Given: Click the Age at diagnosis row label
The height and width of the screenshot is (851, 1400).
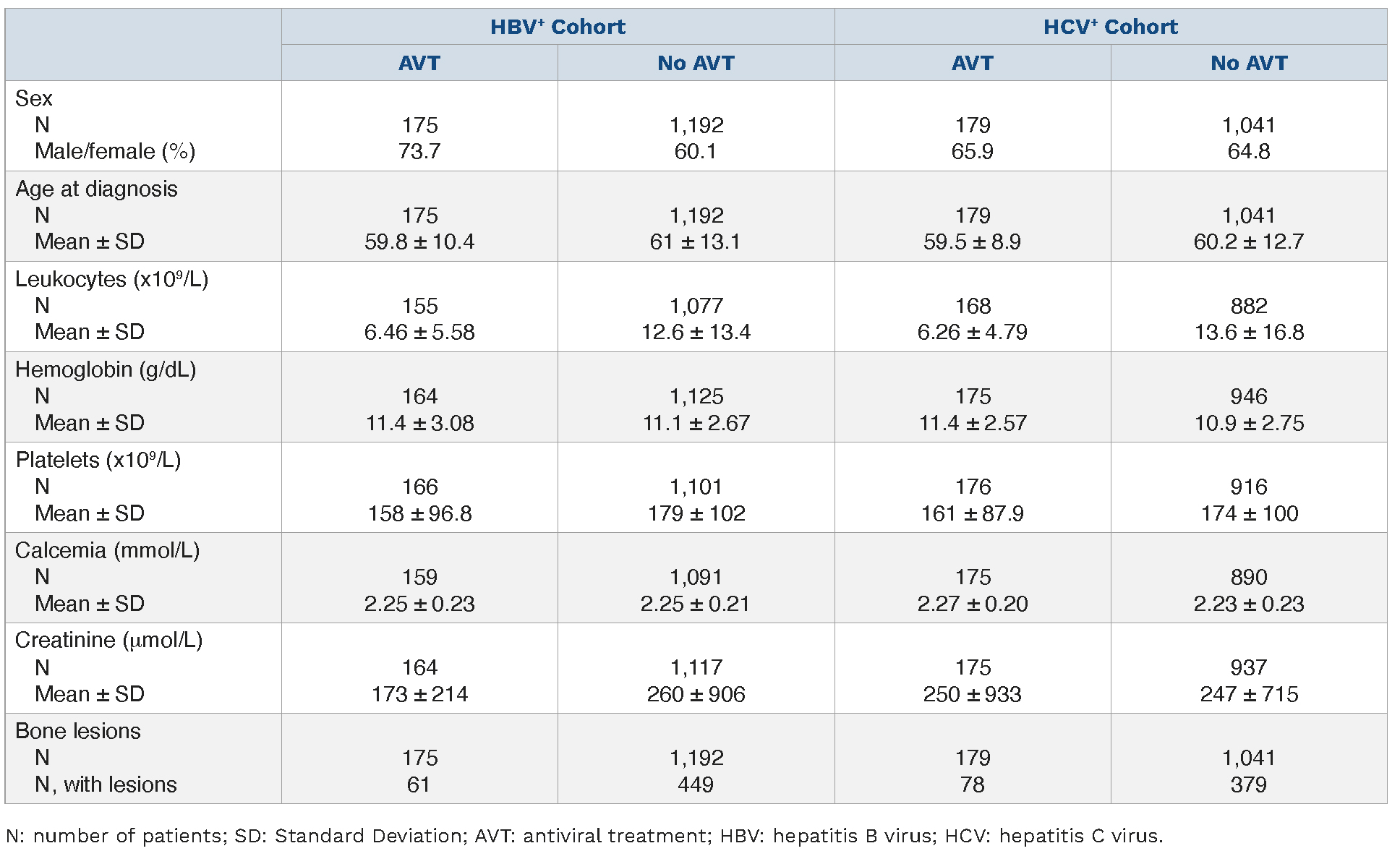Looking at the screenshot, I should pos(96,189).
